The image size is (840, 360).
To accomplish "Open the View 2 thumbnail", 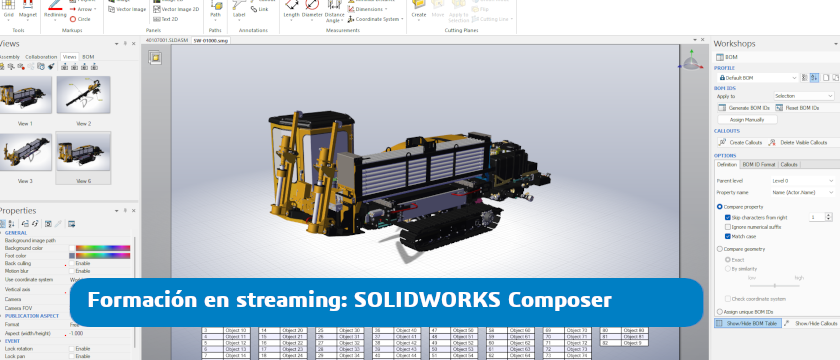I will [84, 95].
